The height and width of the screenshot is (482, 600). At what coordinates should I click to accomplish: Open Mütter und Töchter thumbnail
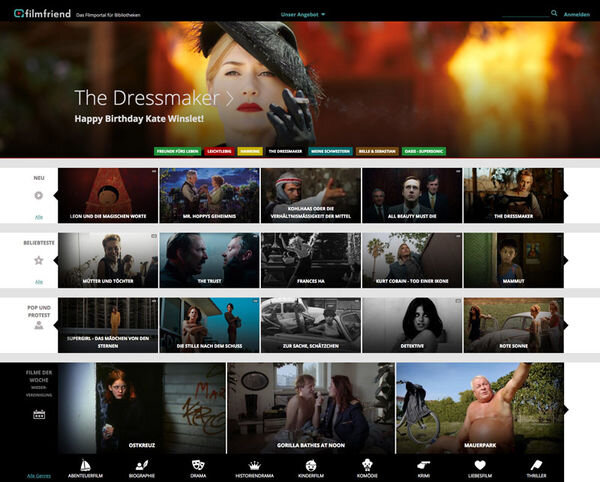[108, 261]
